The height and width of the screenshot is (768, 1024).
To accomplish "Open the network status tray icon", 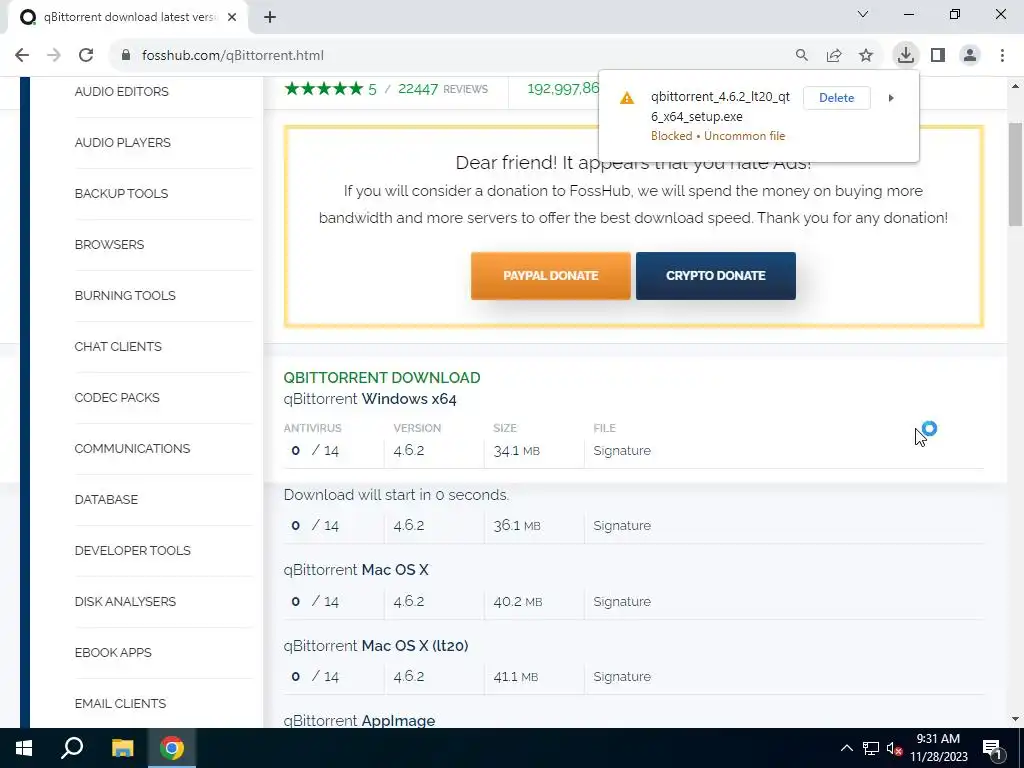I will click(x=871, y=748).
